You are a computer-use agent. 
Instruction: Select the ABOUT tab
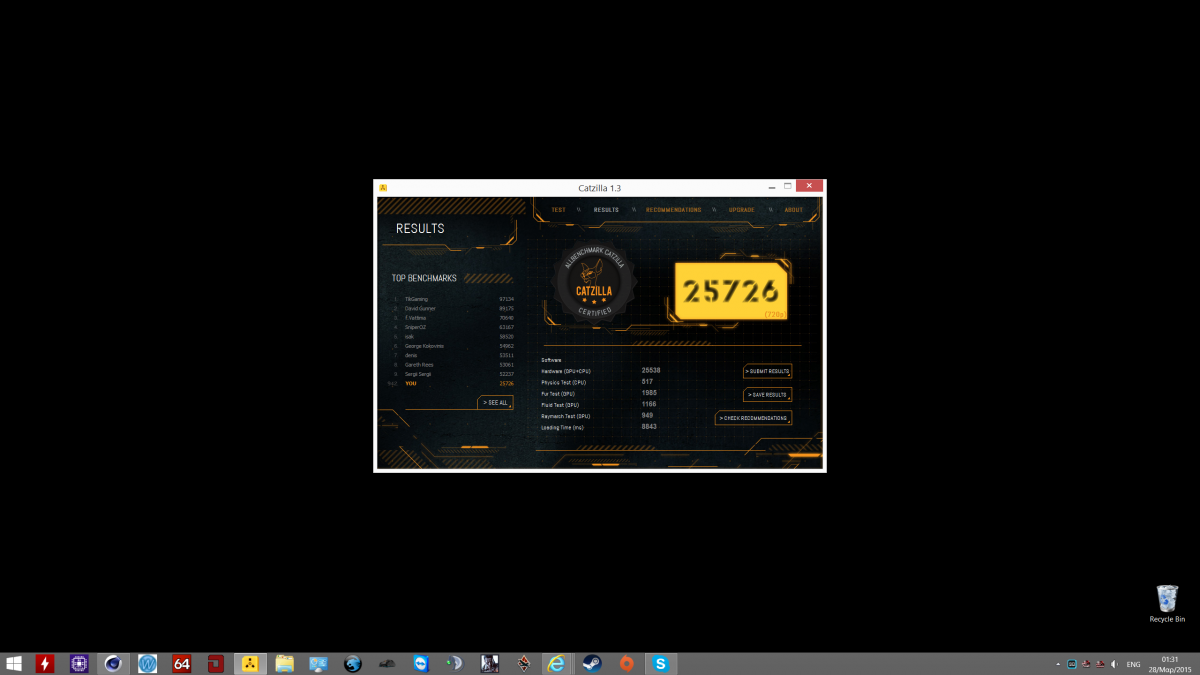tap(793, 210)
